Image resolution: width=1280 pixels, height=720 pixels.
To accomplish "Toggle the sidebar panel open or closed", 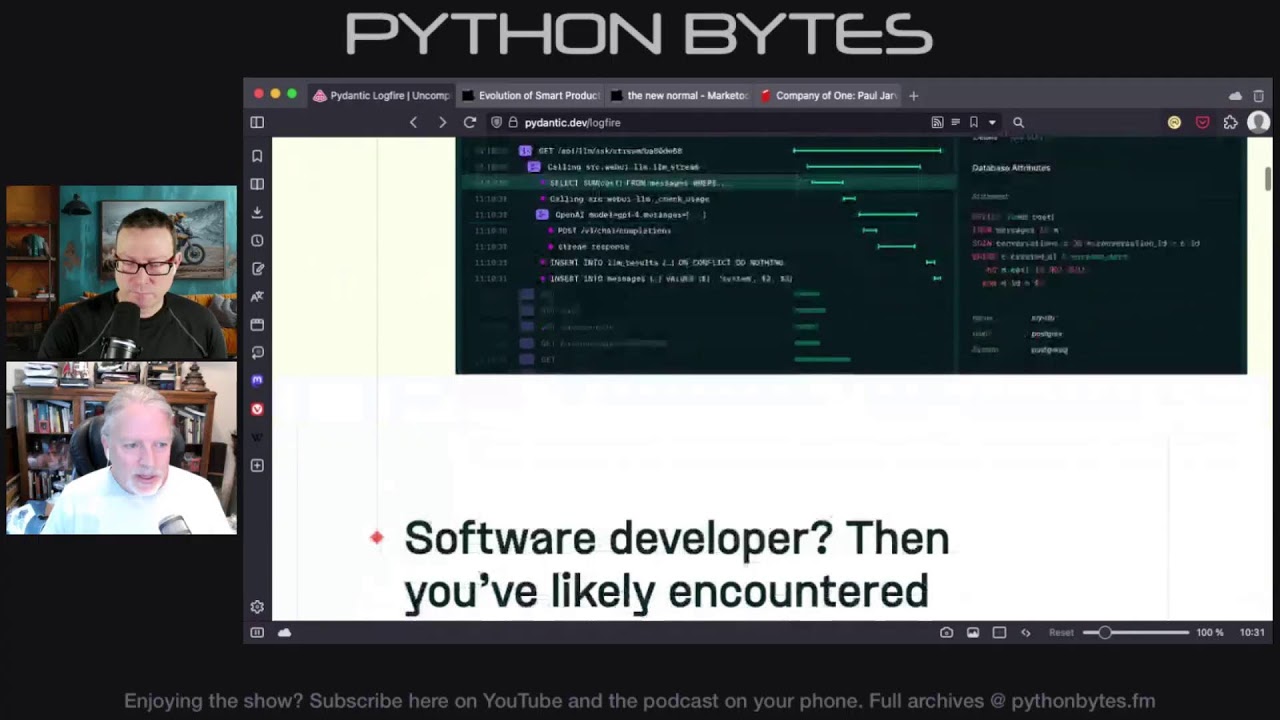I will (x=257, y=122).
